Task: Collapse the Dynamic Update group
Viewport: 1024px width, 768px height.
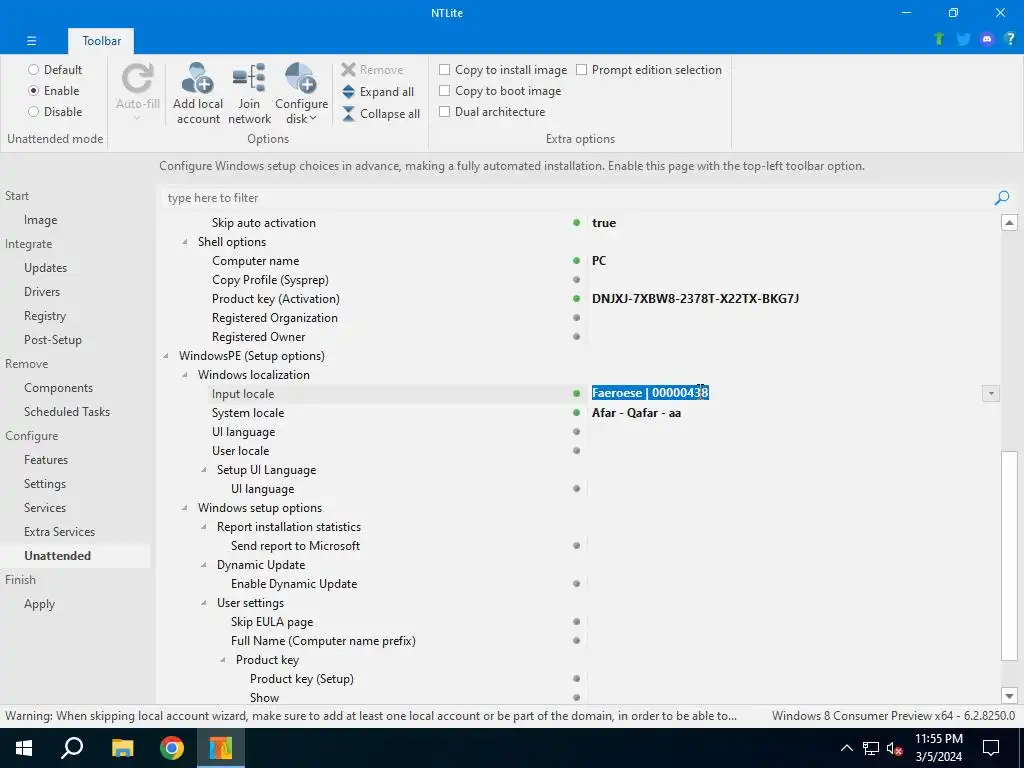Action: coord(204,565)
